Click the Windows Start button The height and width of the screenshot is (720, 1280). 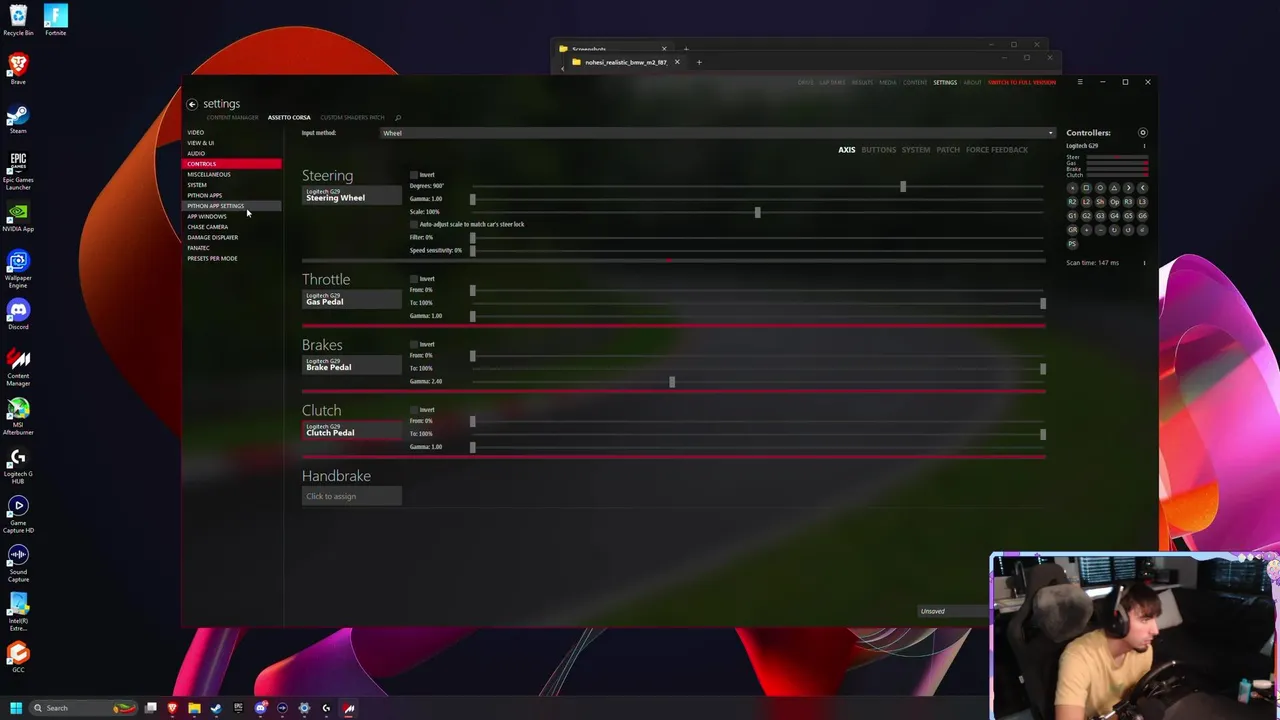coord(16,708)
